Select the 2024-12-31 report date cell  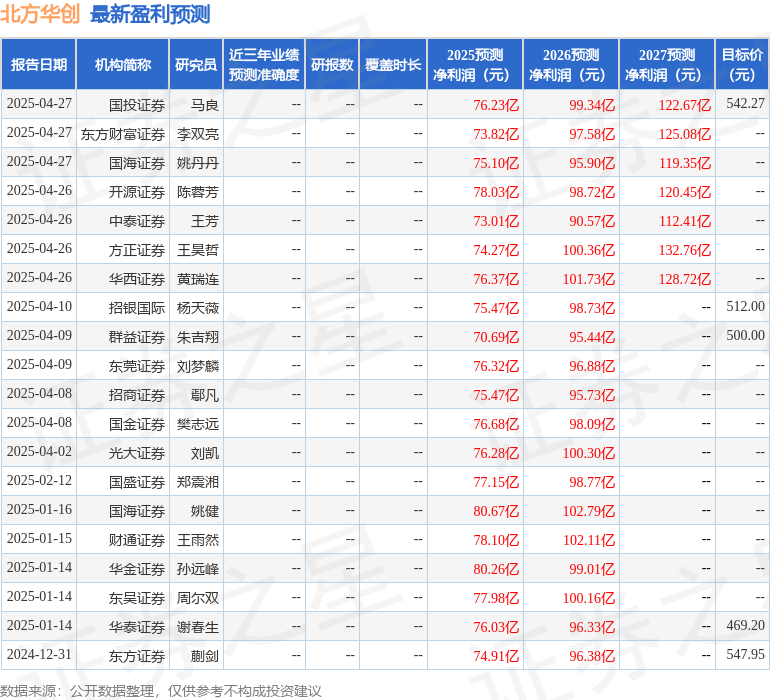tap(39, 656)
